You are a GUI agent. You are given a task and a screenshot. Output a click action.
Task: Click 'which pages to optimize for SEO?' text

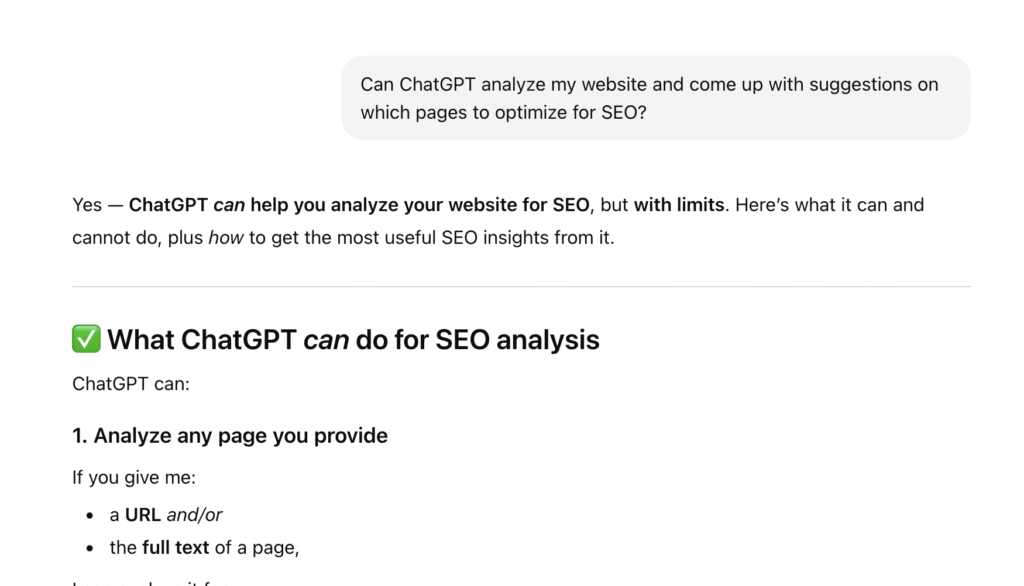(503, 113)
